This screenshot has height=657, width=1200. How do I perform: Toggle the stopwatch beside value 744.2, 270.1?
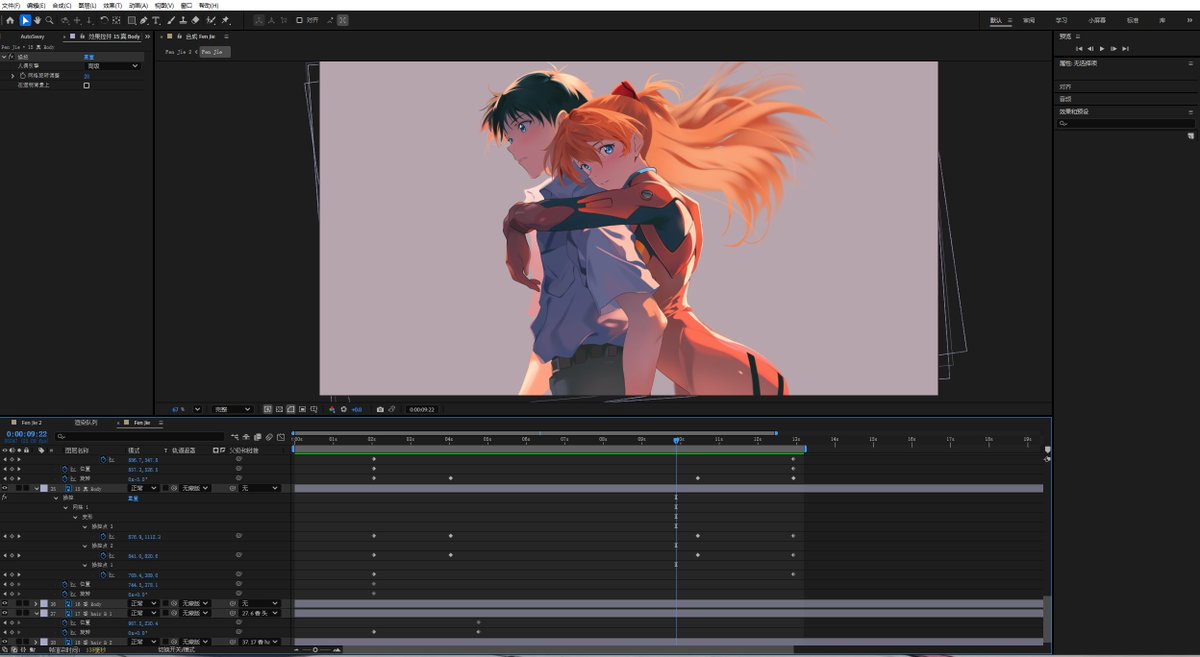click(64, 584)
